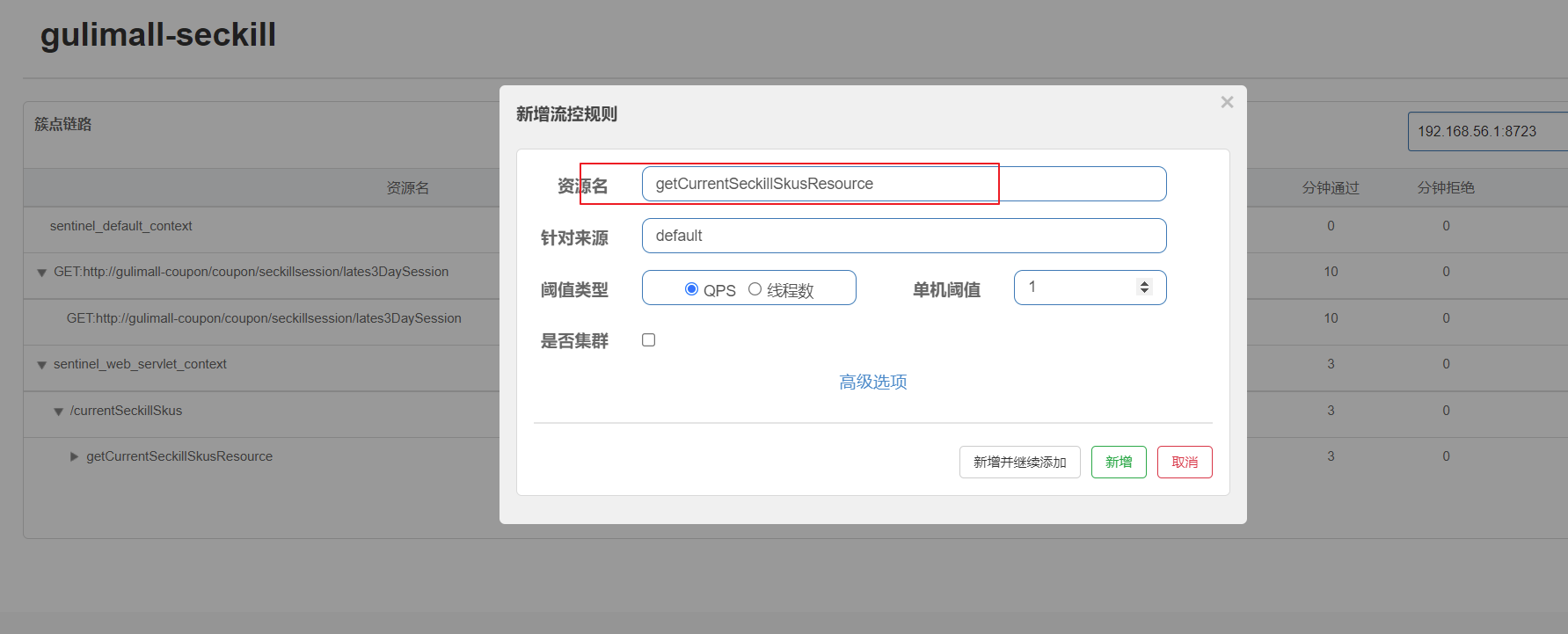Close the 新增流控规则 dialog with the X
Image resolution: width=1568 pixels, height=634 pixels.
coord(1227,102)
